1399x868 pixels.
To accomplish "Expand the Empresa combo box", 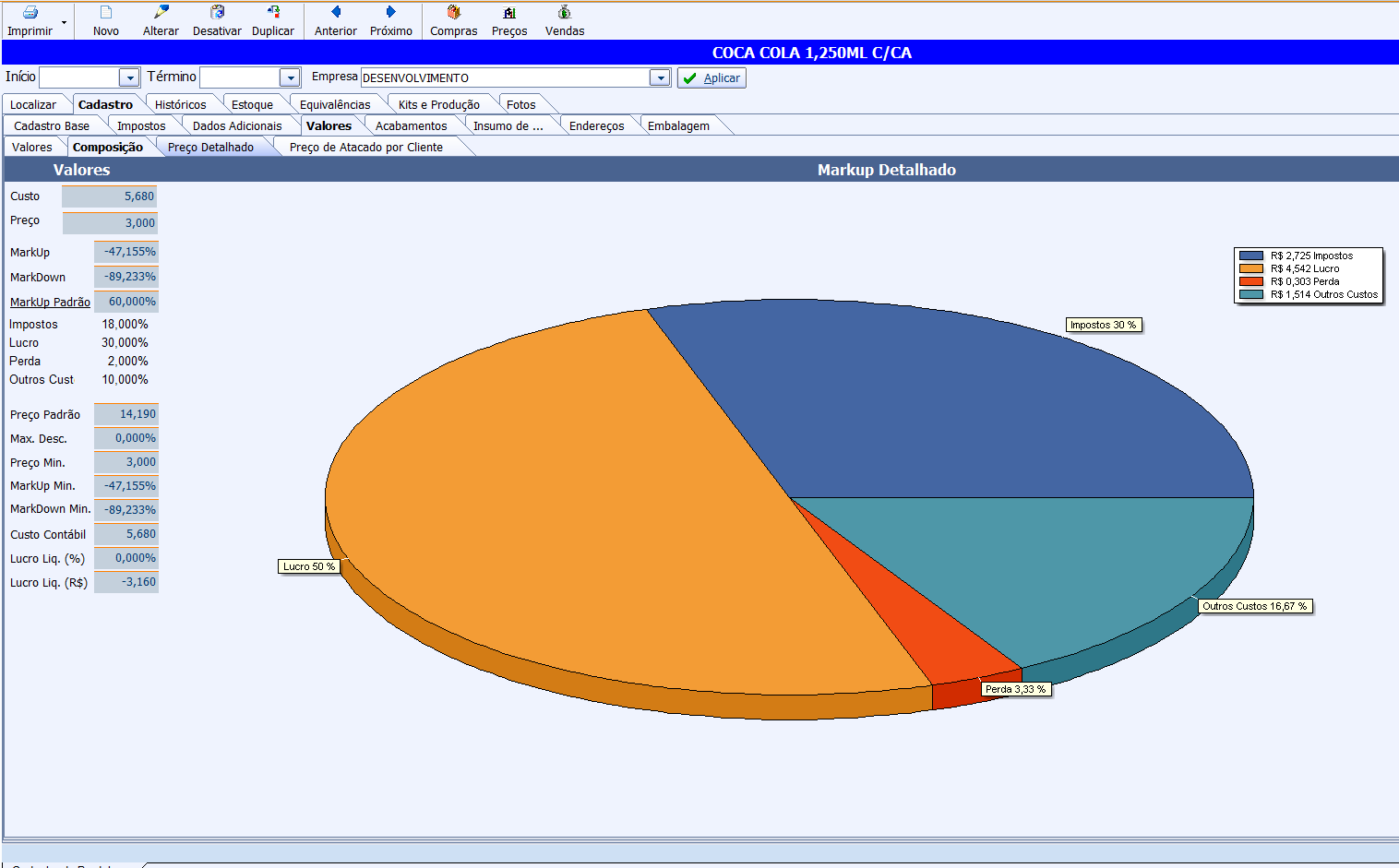I will (x=660, y=78).
